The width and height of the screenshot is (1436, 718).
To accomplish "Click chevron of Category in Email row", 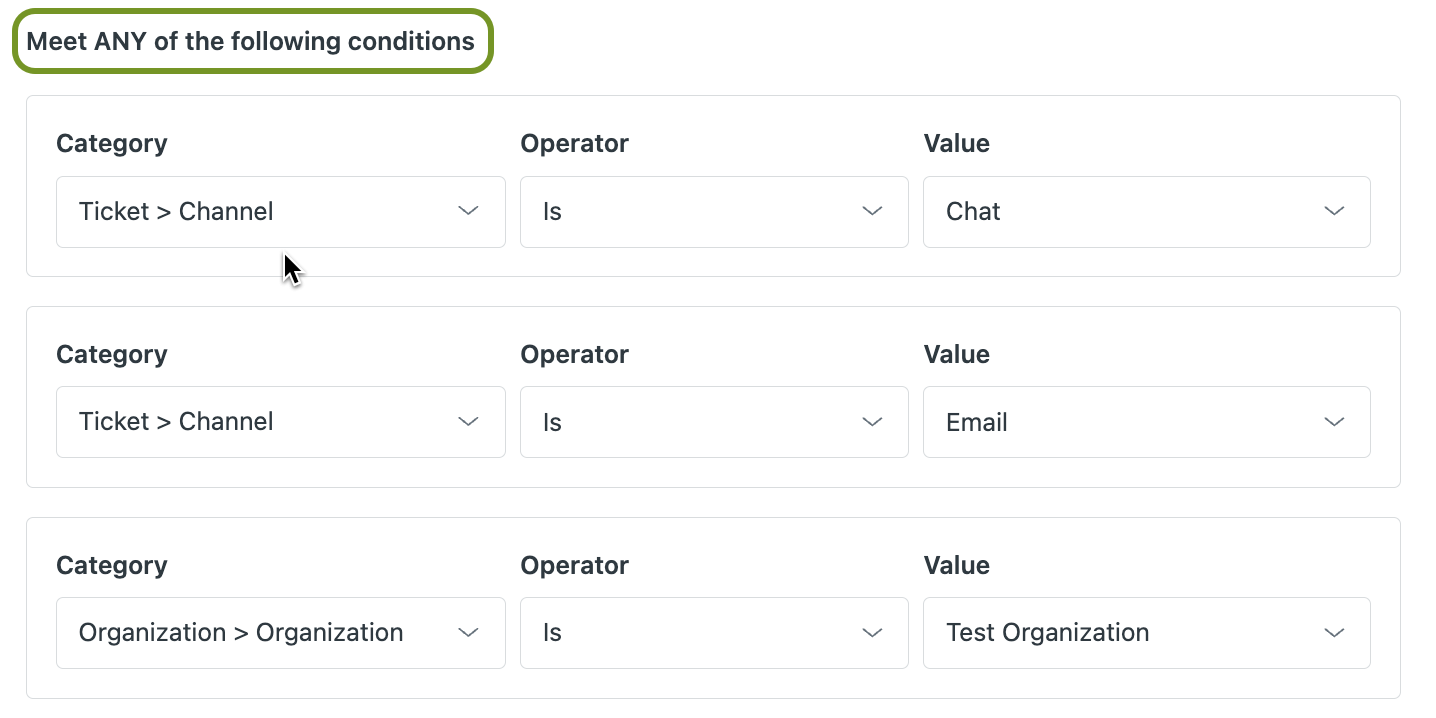I will click(x=468, y=422).
